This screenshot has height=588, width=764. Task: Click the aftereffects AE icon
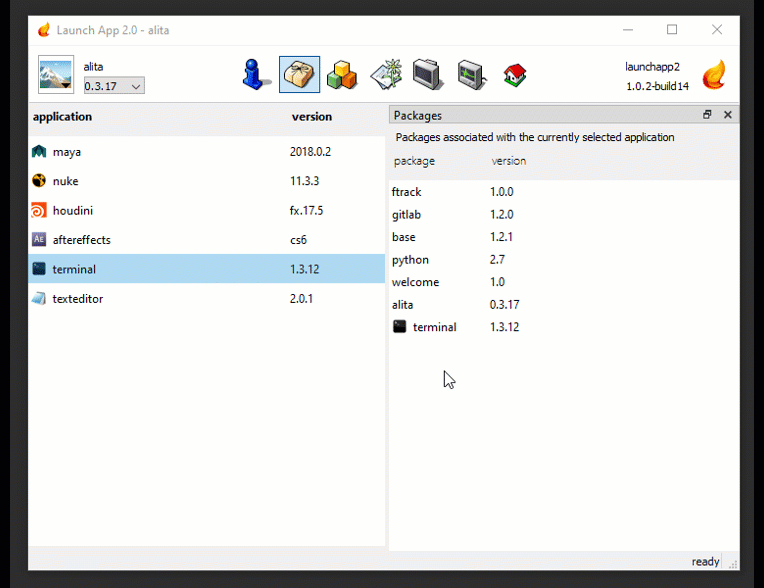(x=39, y=239)
